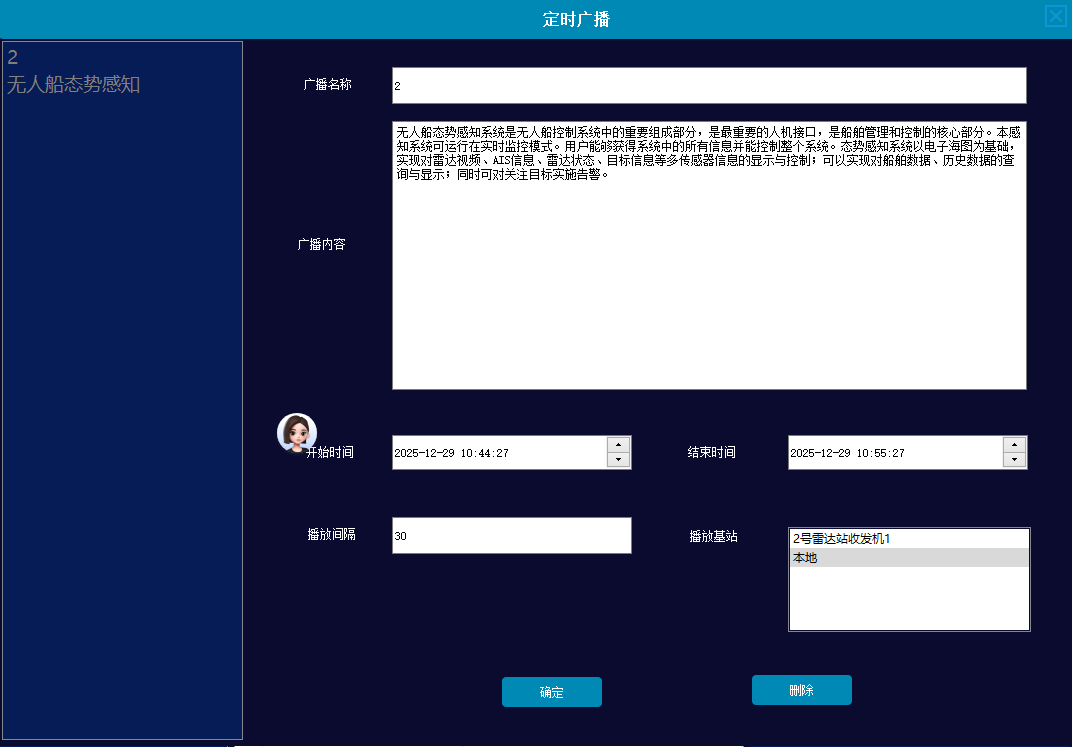
Task: Click the virtual assistant avatar icon
Action: click(296, 432)
